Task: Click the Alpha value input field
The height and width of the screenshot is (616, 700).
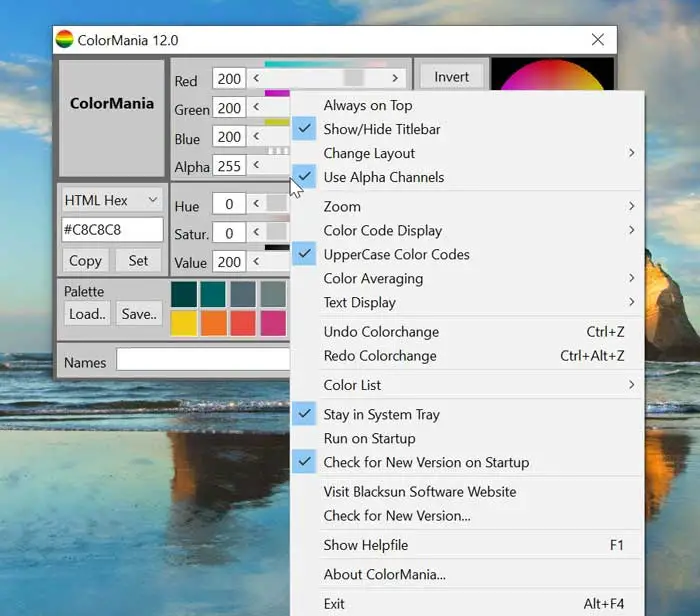Action: [x=229, y=166]
